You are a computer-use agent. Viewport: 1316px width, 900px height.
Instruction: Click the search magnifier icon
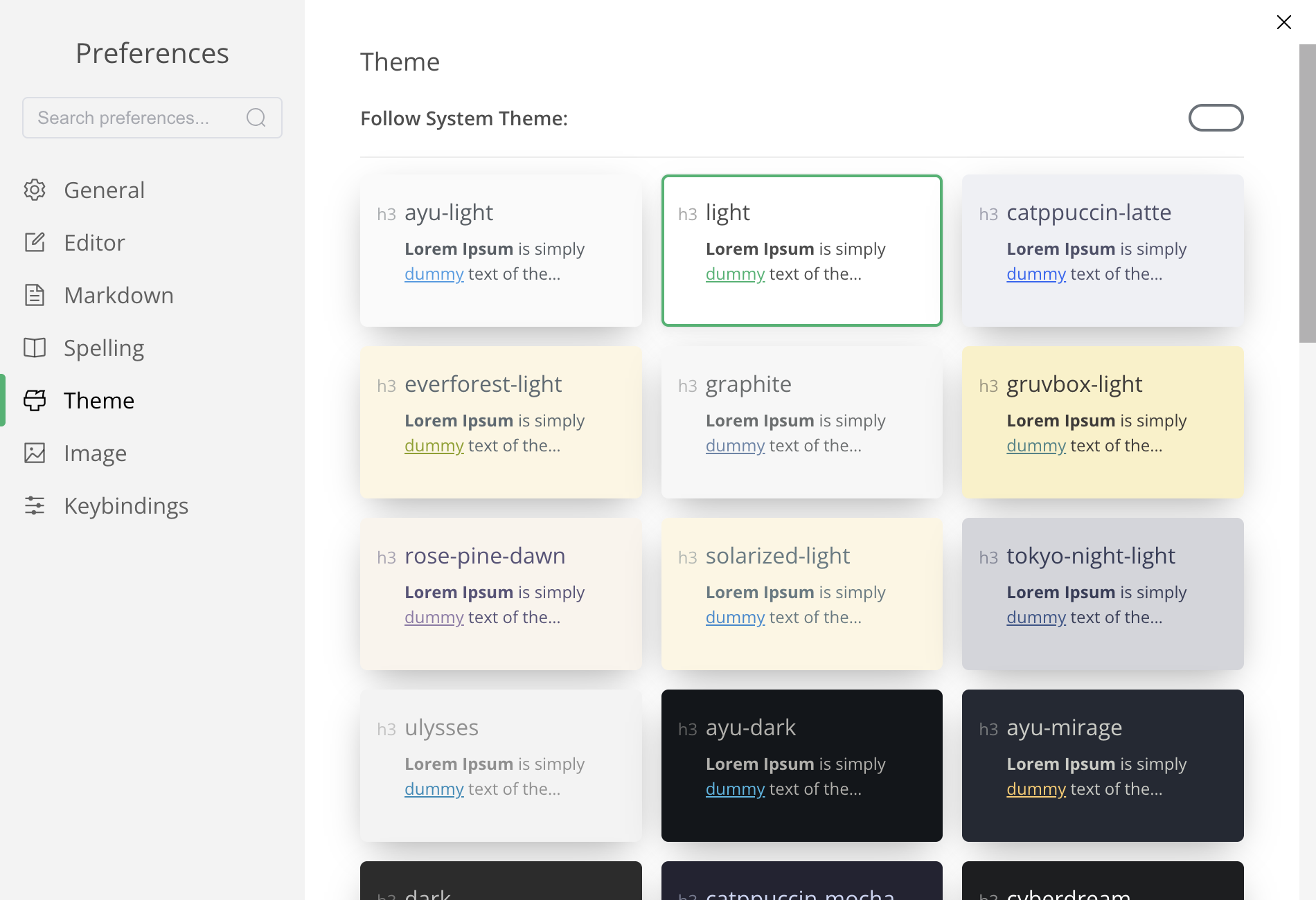tap(256, 118)
